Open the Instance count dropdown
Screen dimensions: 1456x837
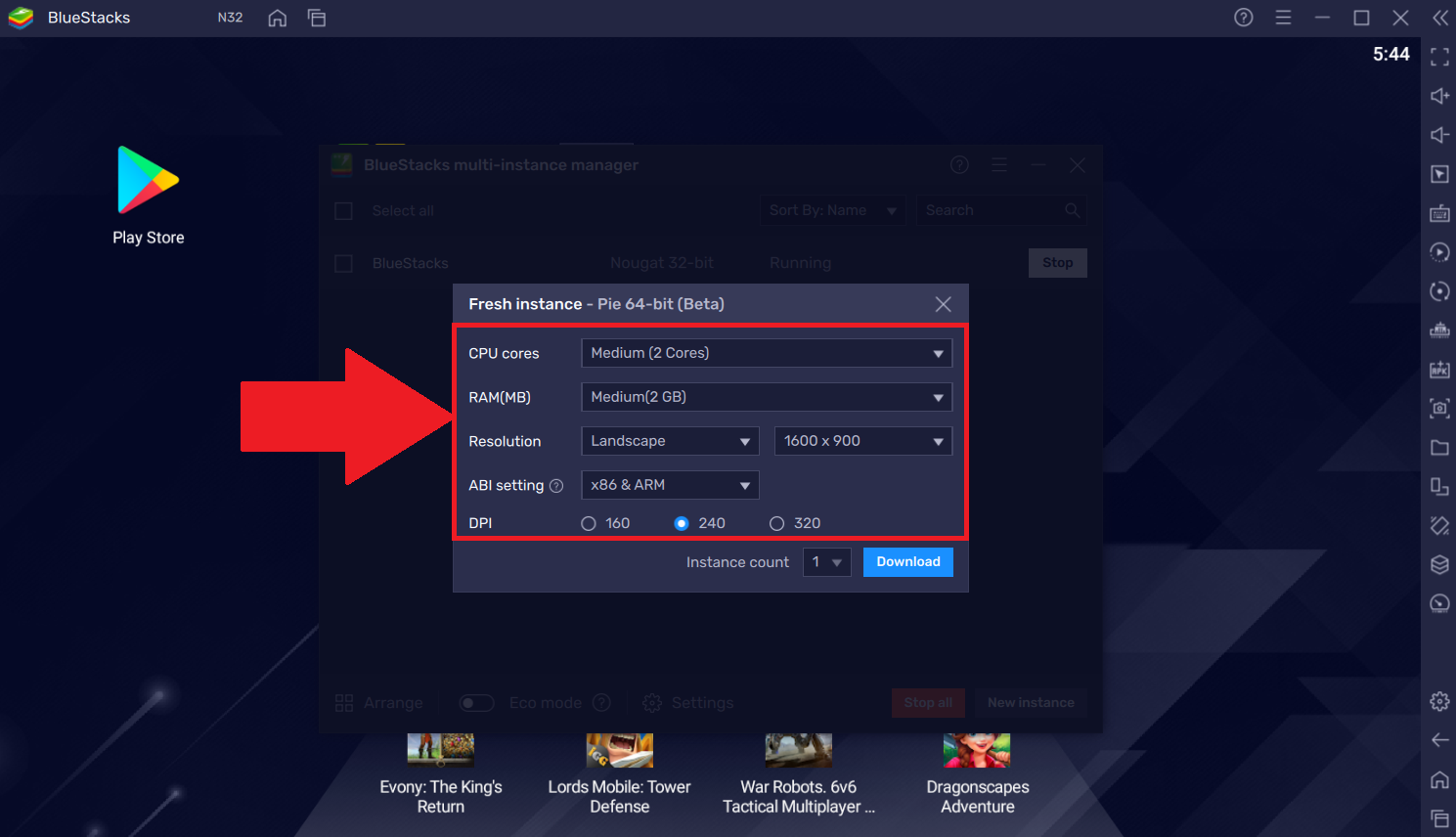[827, 562]
